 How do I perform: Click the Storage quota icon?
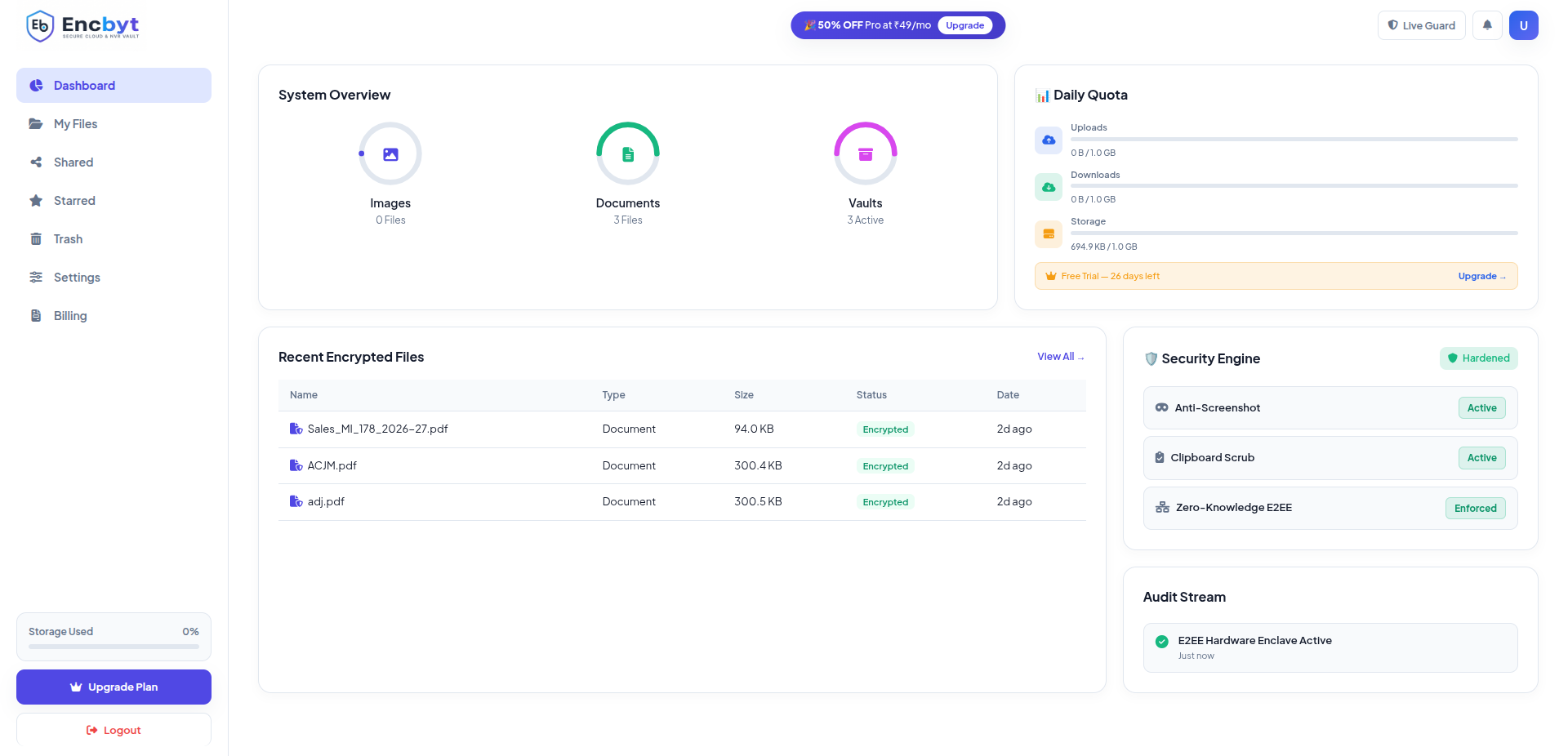[1049, 234]
